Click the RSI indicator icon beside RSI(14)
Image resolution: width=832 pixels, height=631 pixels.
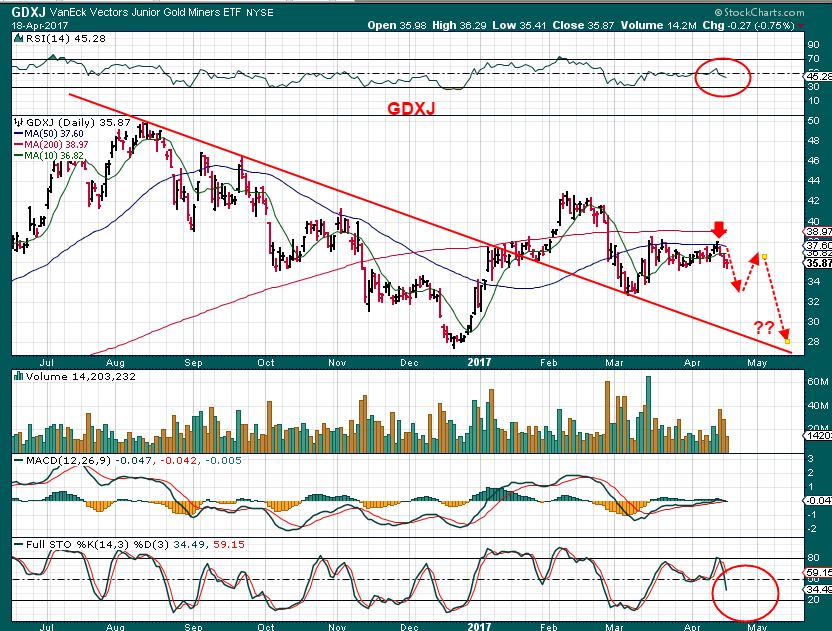coord(18,38)
